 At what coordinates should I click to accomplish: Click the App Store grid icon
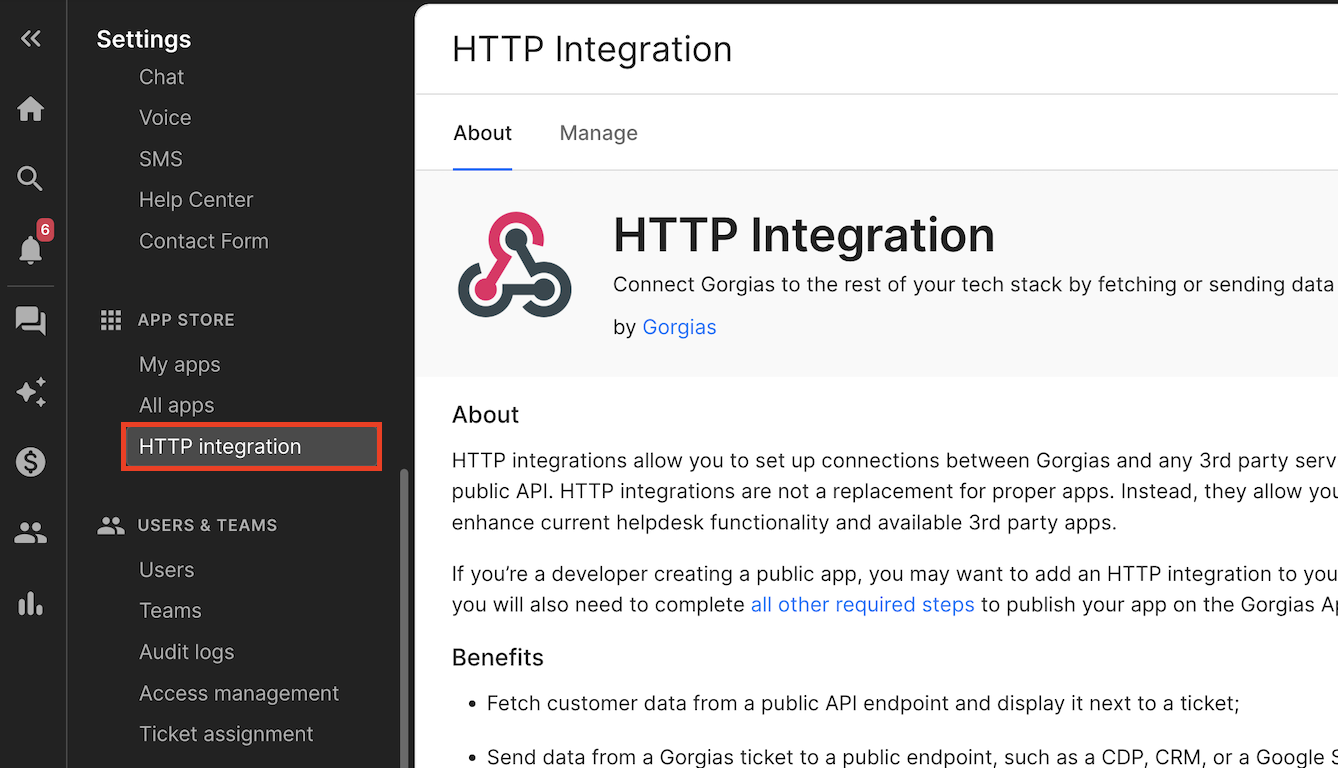tap(111, 320)
